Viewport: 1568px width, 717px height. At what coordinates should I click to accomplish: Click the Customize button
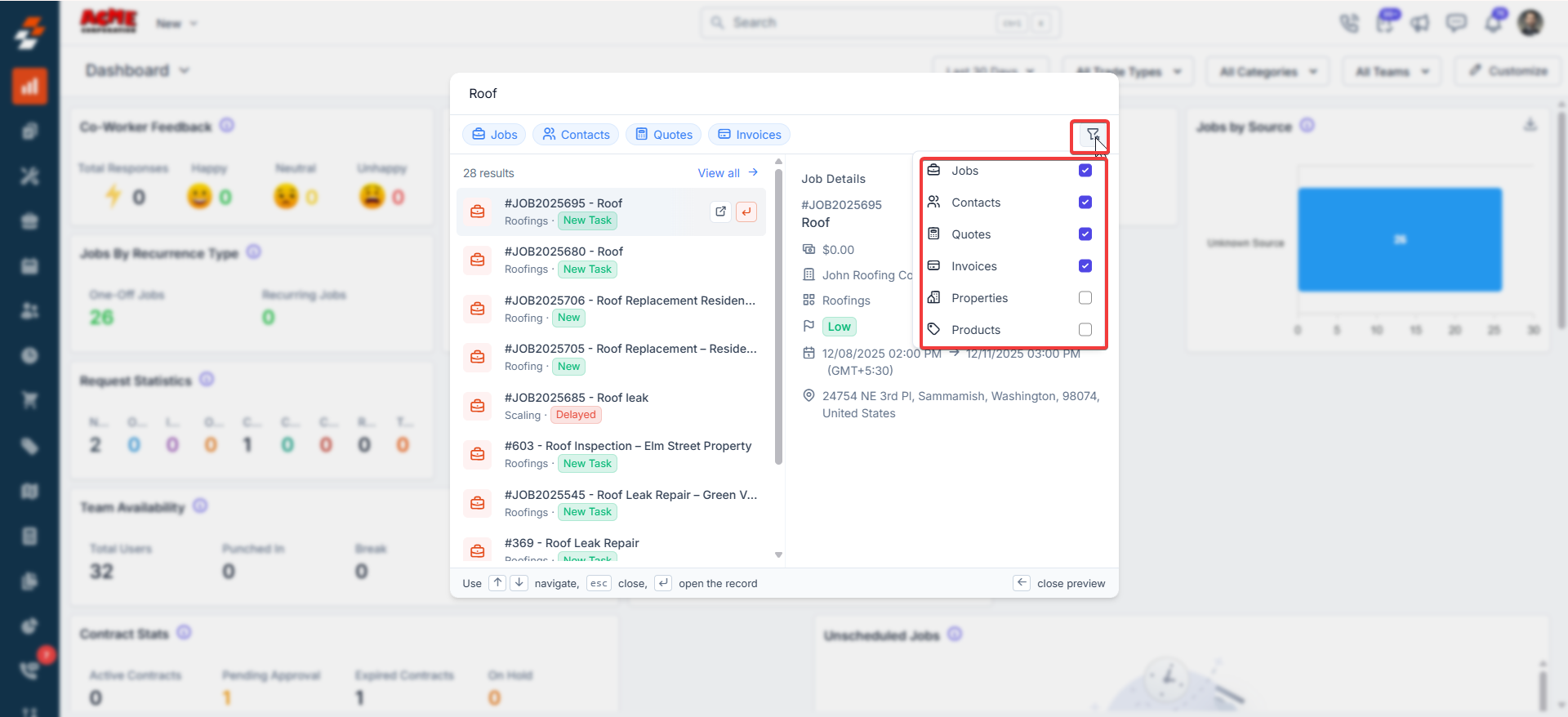click(x=1508, y=72)
